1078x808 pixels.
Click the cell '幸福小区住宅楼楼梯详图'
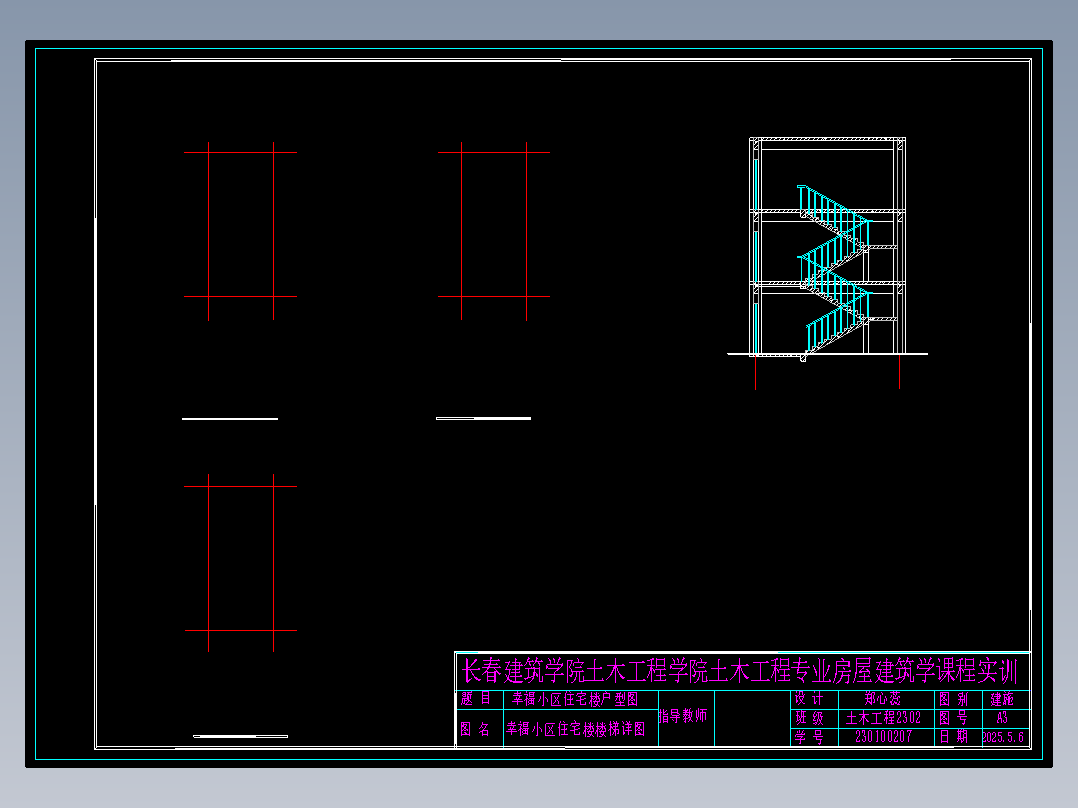tap(575, 729)
